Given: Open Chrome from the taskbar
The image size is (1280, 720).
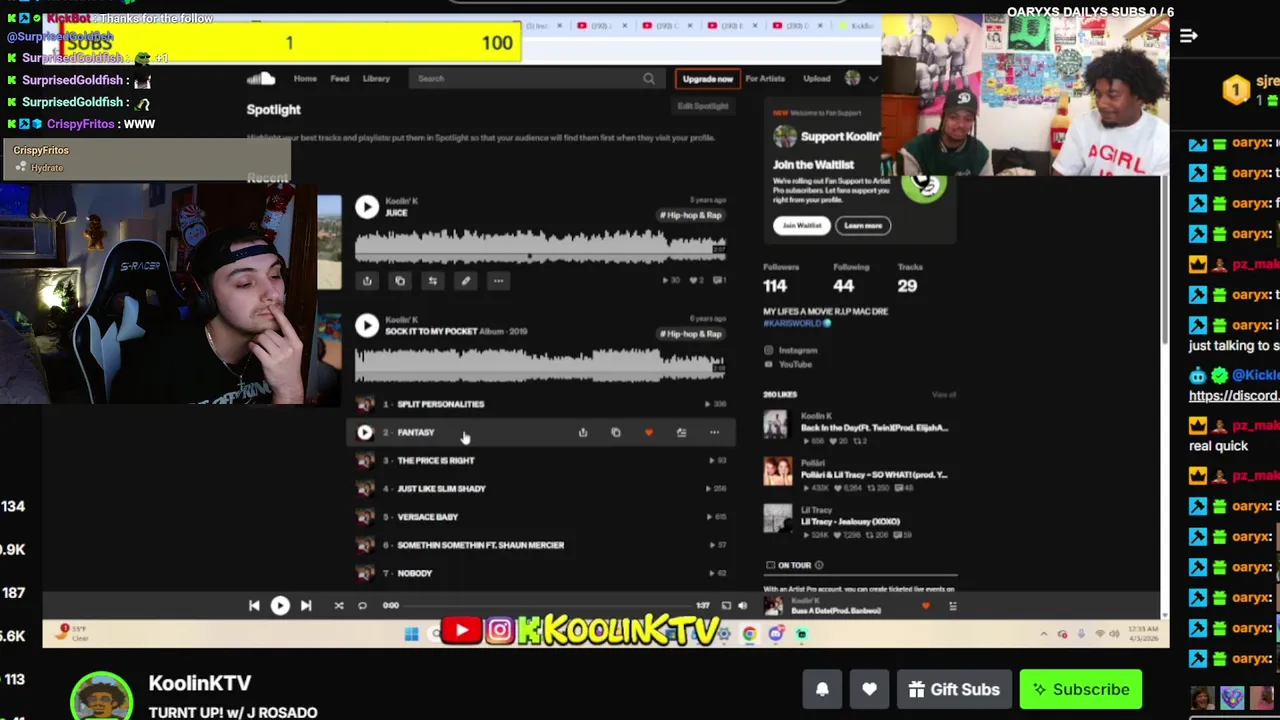Looking at the screenshot, I should click(749, 634).
